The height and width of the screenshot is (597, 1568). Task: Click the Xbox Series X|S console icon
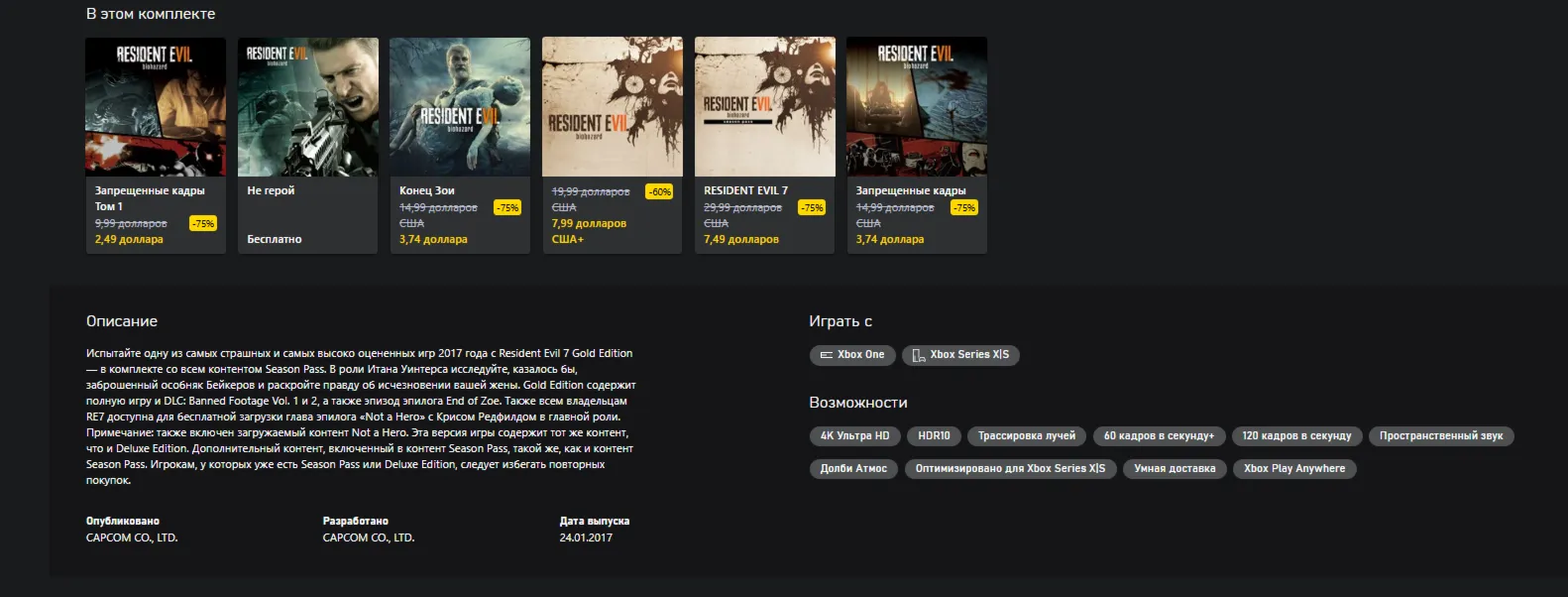tap(919, 355)
